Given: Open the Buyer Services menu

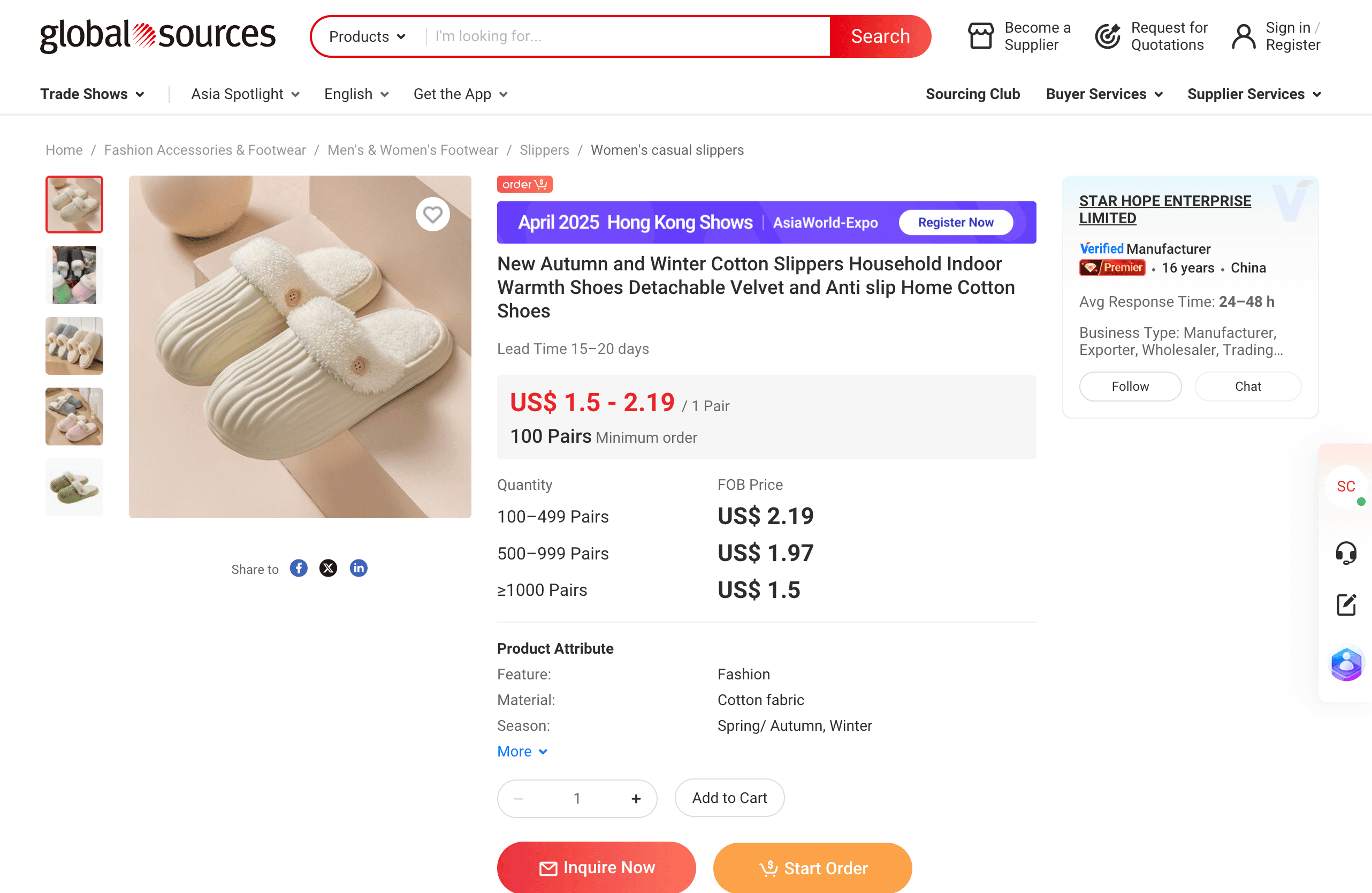Looking at the screenshot, I should [x=1103, y=94].
